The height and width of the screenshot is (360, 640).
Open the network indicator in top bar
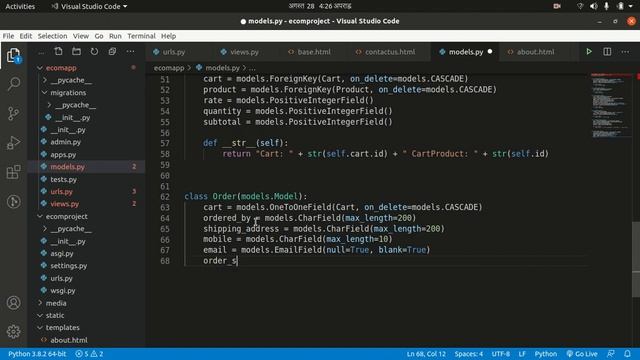580,6
